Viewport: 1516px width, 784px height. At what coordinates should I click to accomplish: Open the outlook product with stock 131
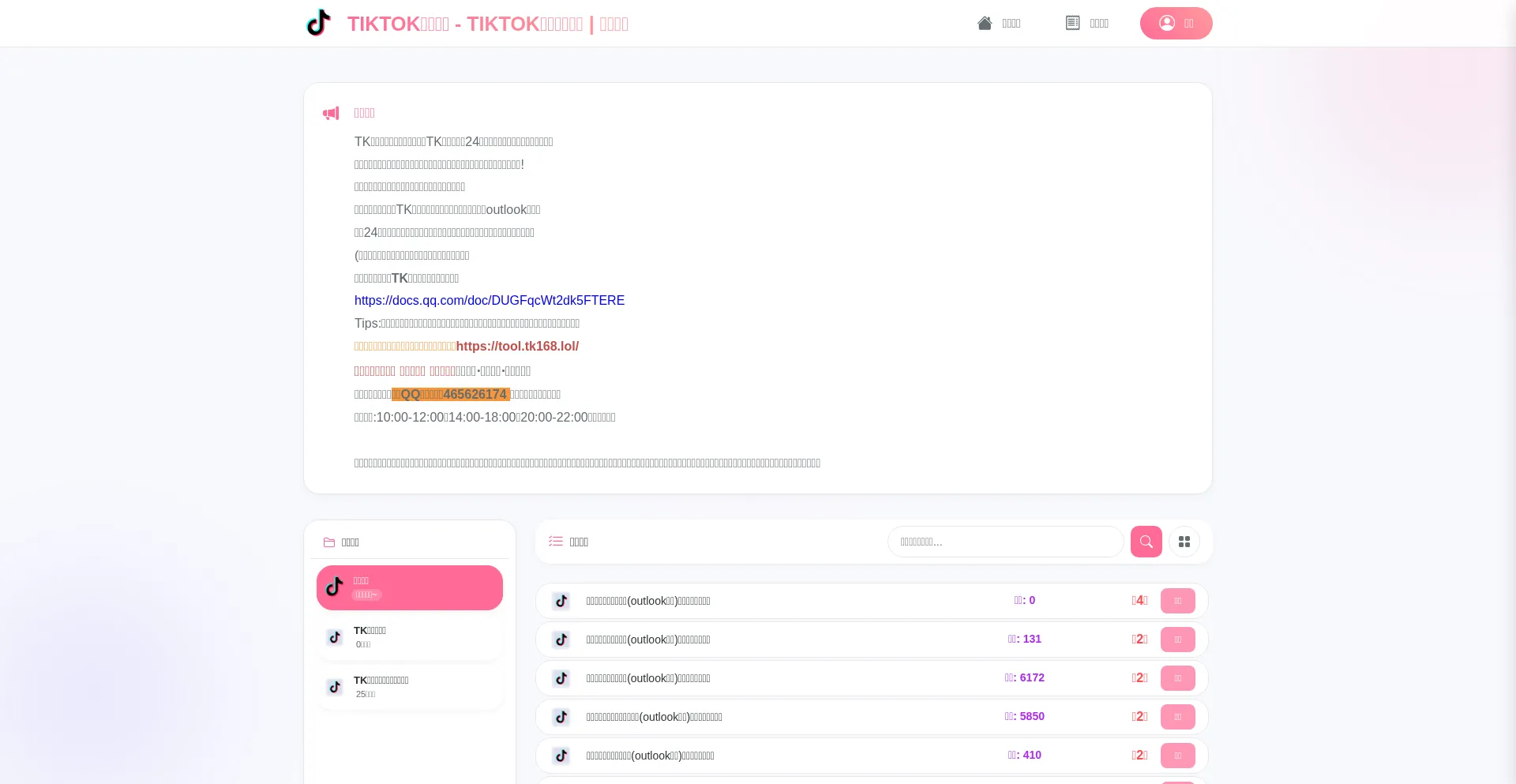pyautogui.click(x=648, y=640)
